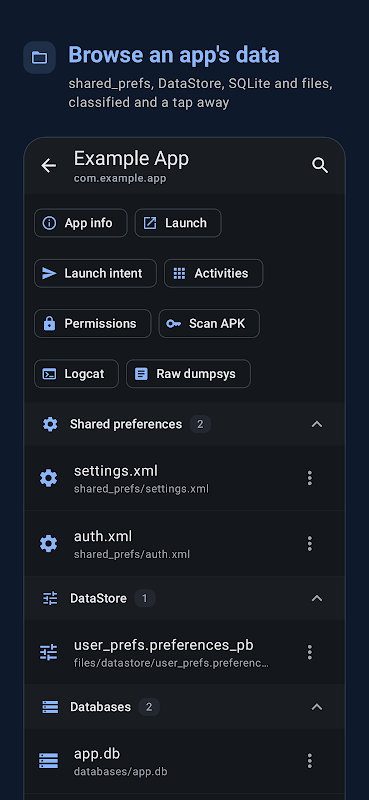This screenshot has height=800, width=369.
Task: Open search with the magnifier icon
Action: click(x=320, y=165)
